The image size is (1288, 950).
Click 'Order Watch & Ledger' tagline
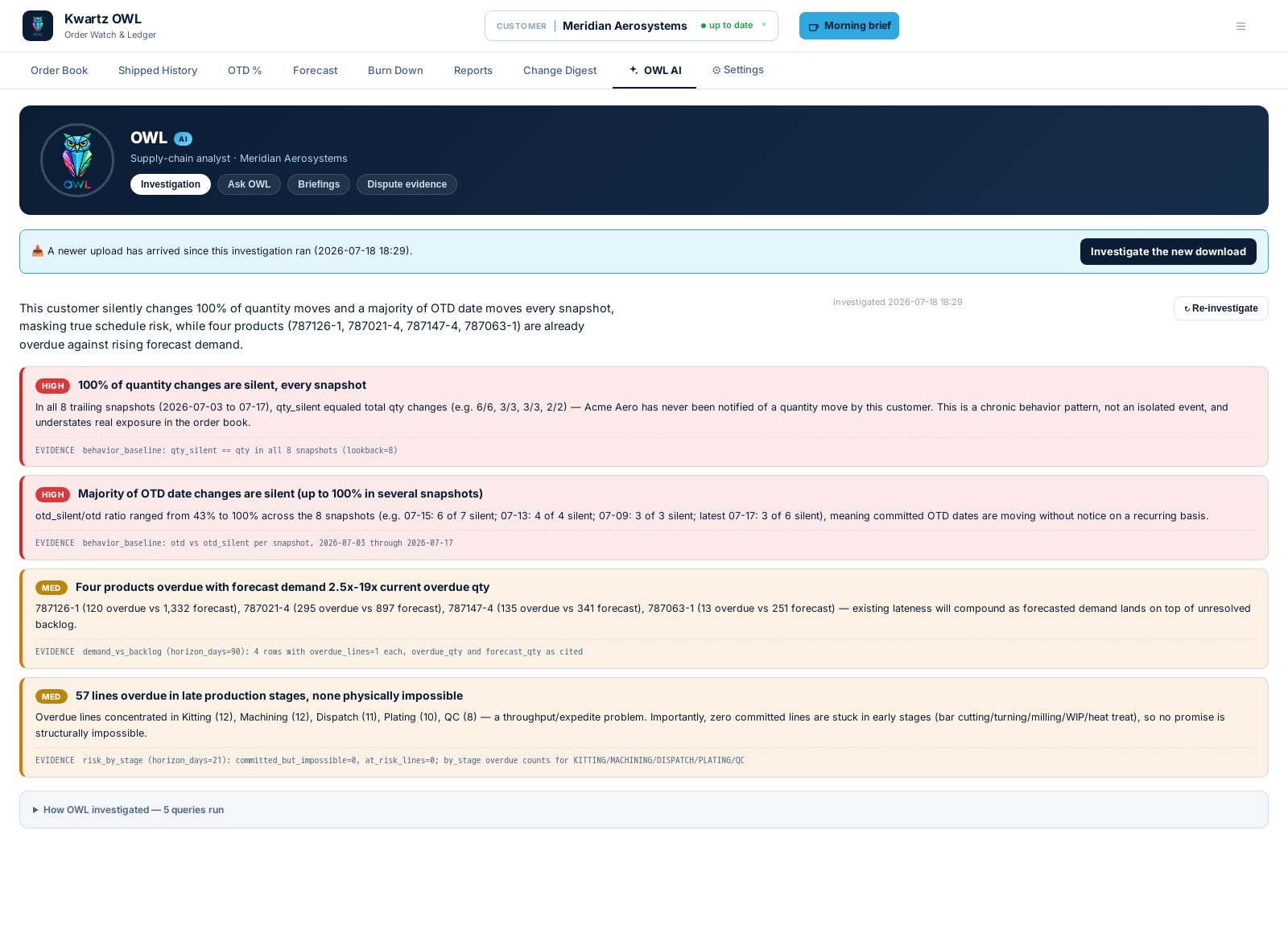coord(110,35)
